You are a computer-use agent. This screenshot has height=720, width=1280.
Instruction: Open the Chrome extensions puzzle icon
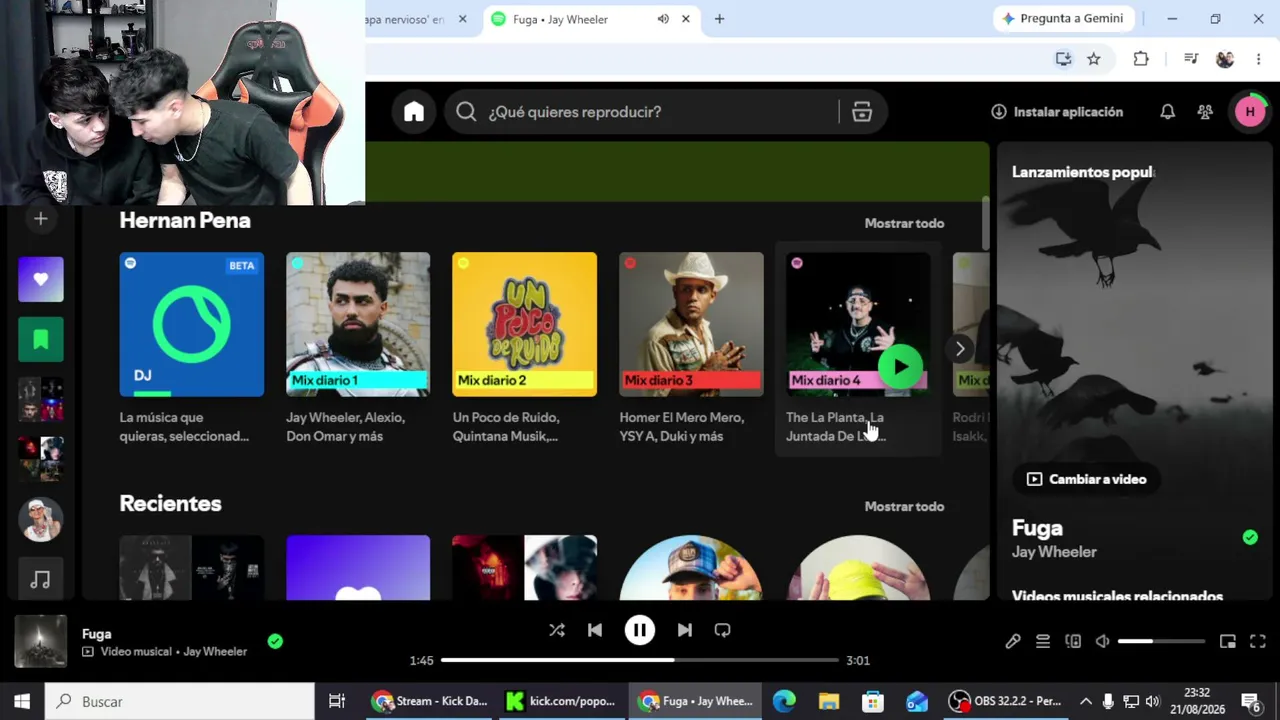1141,59
